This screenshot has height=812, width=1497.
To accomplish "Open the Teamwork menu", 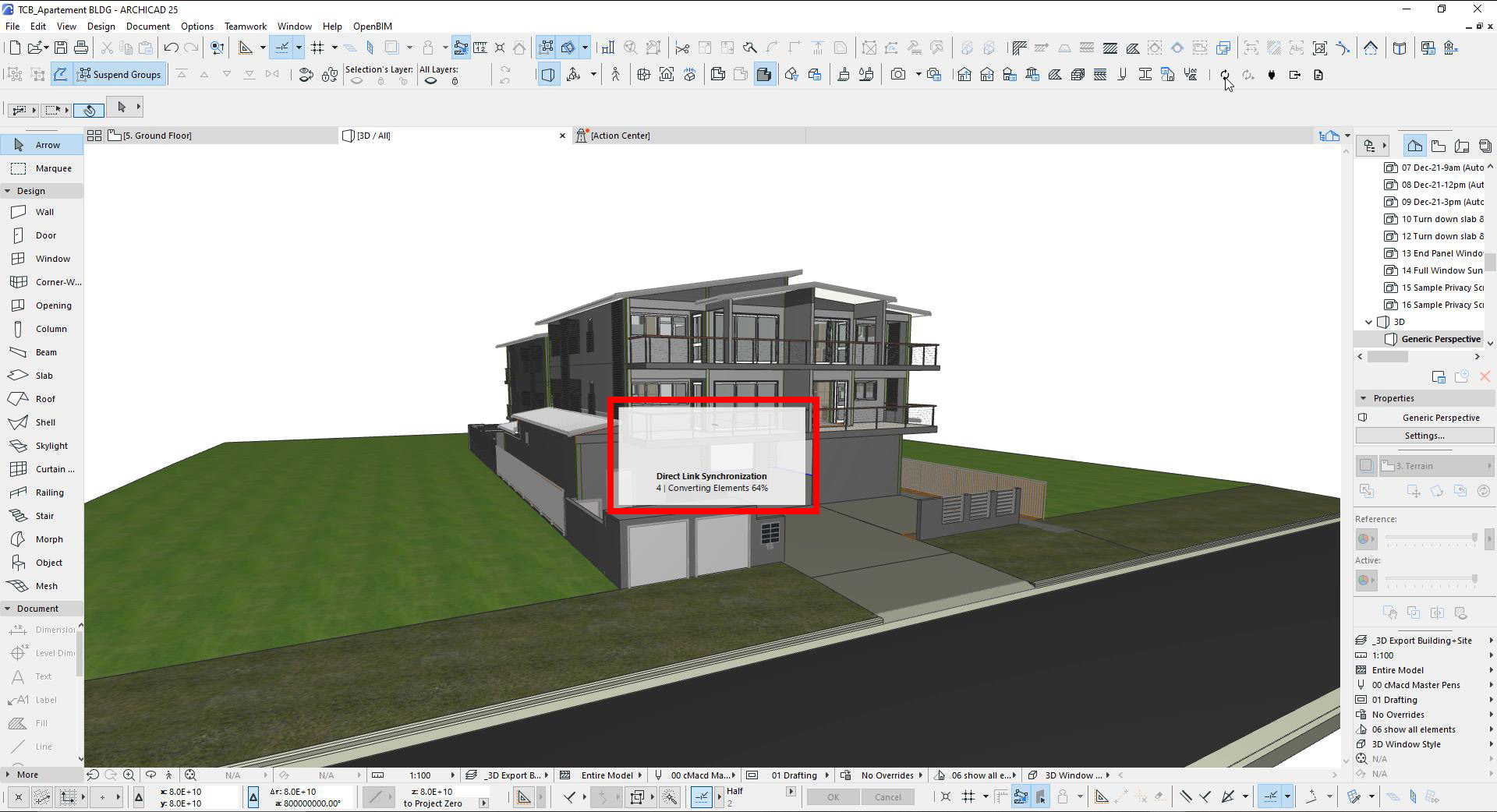I will coord(246,26).
